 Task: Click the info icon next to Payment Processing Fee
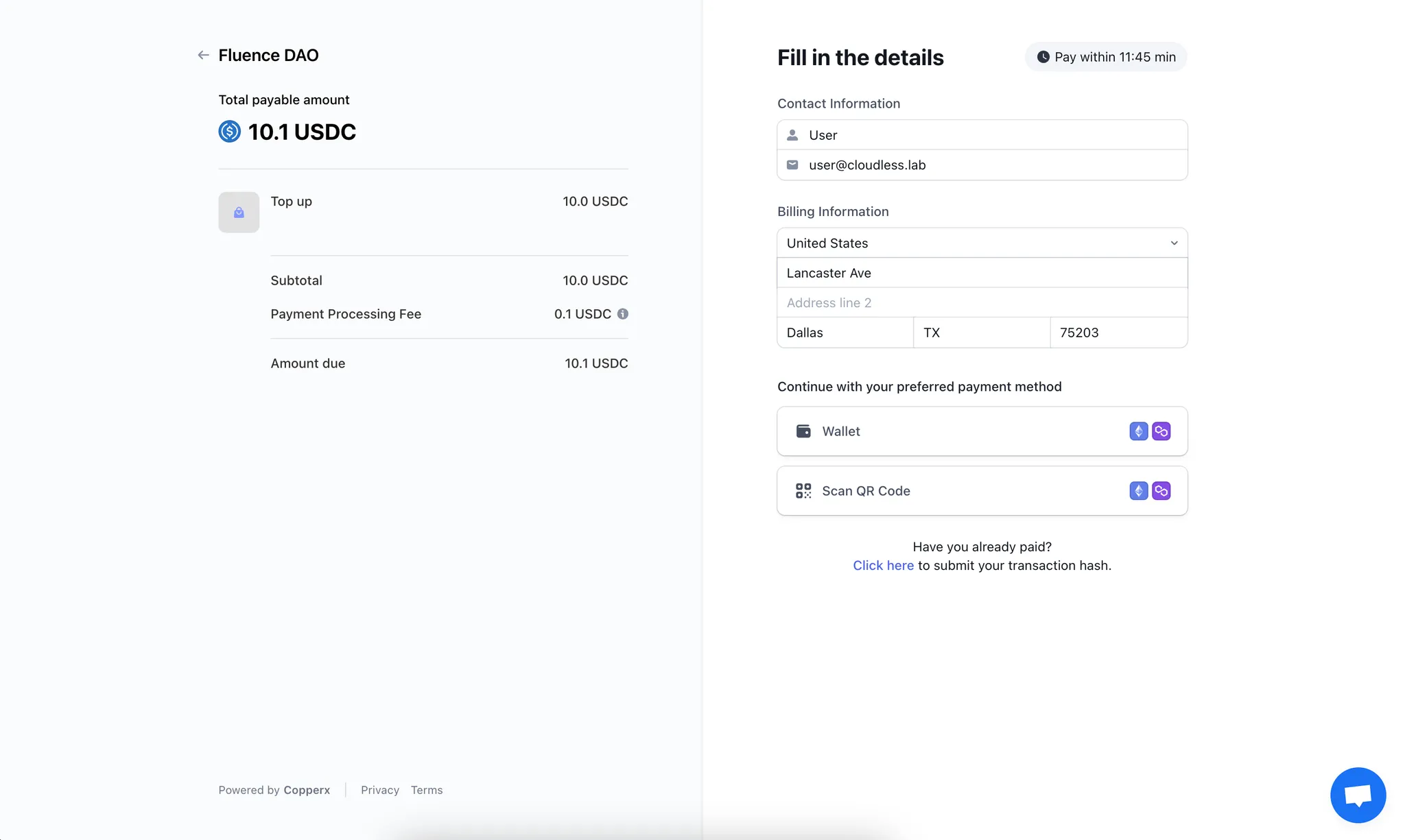tap(623, 314)
